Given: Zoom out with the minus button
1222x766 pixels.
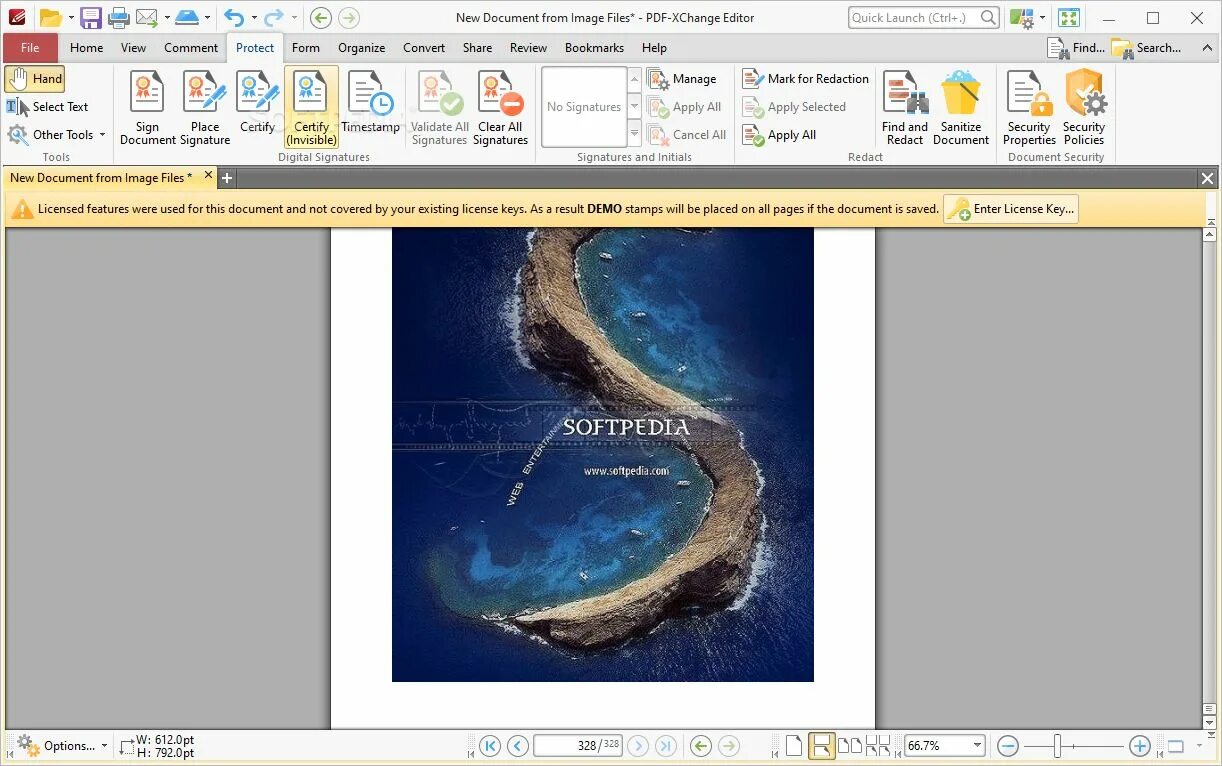Looking at the screenshot, I should pos(1008,746).
